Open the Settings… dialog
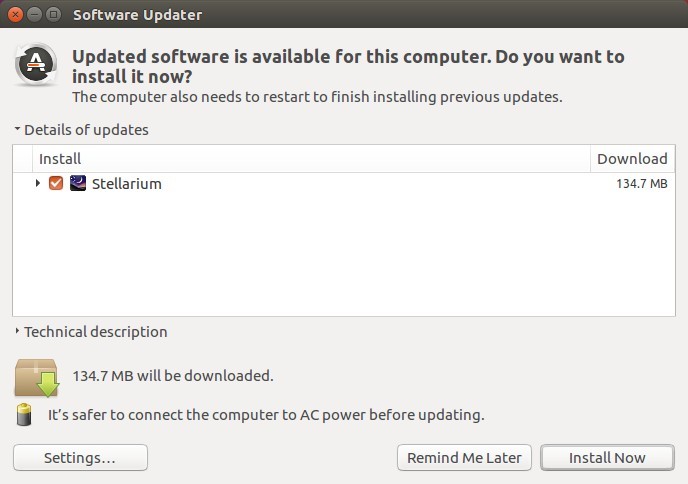The height and width of the screenshot is (484, 688). point(80,458)
